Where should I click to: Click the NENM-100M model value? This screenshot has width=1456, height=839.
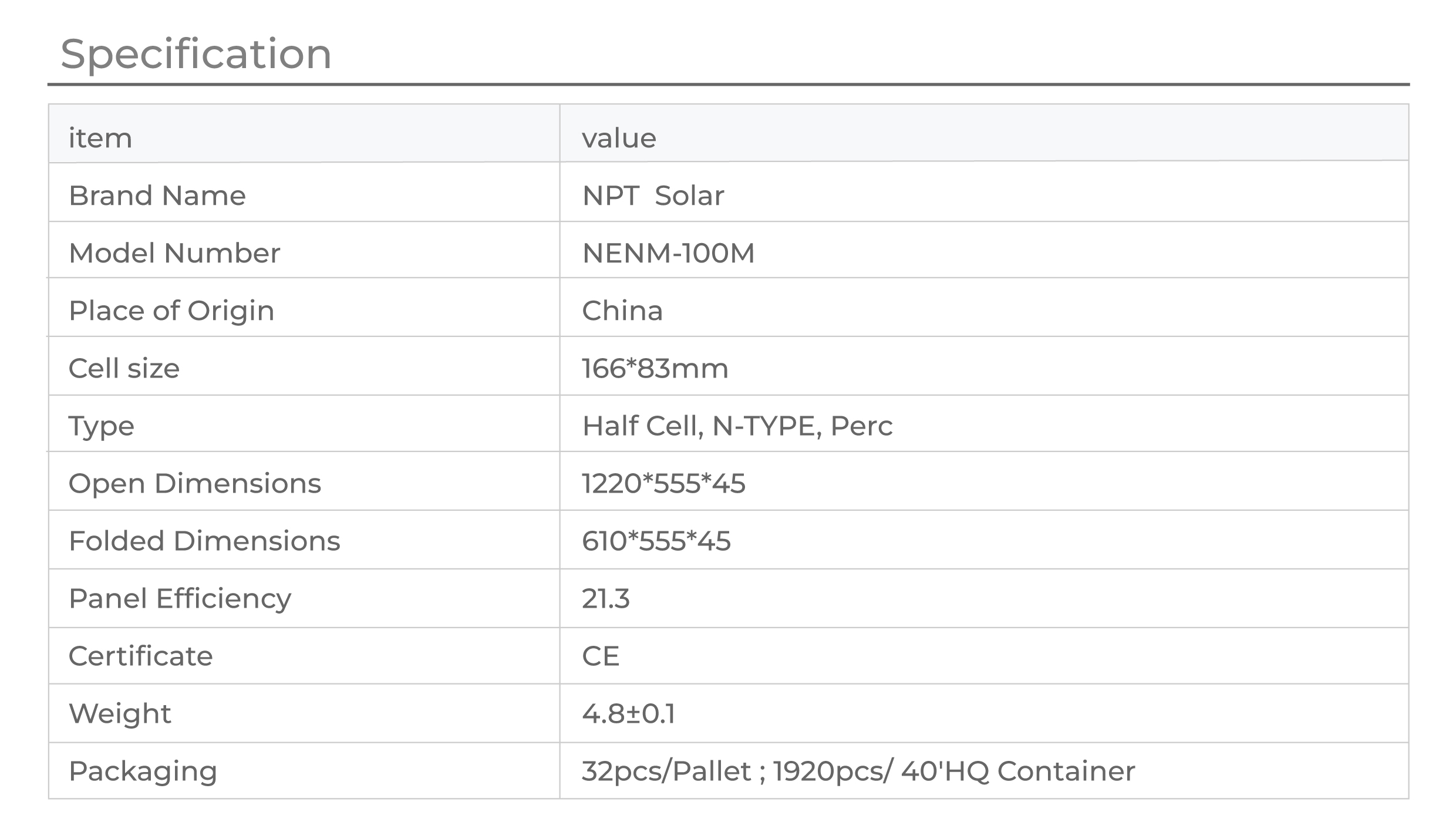[668, 253]
